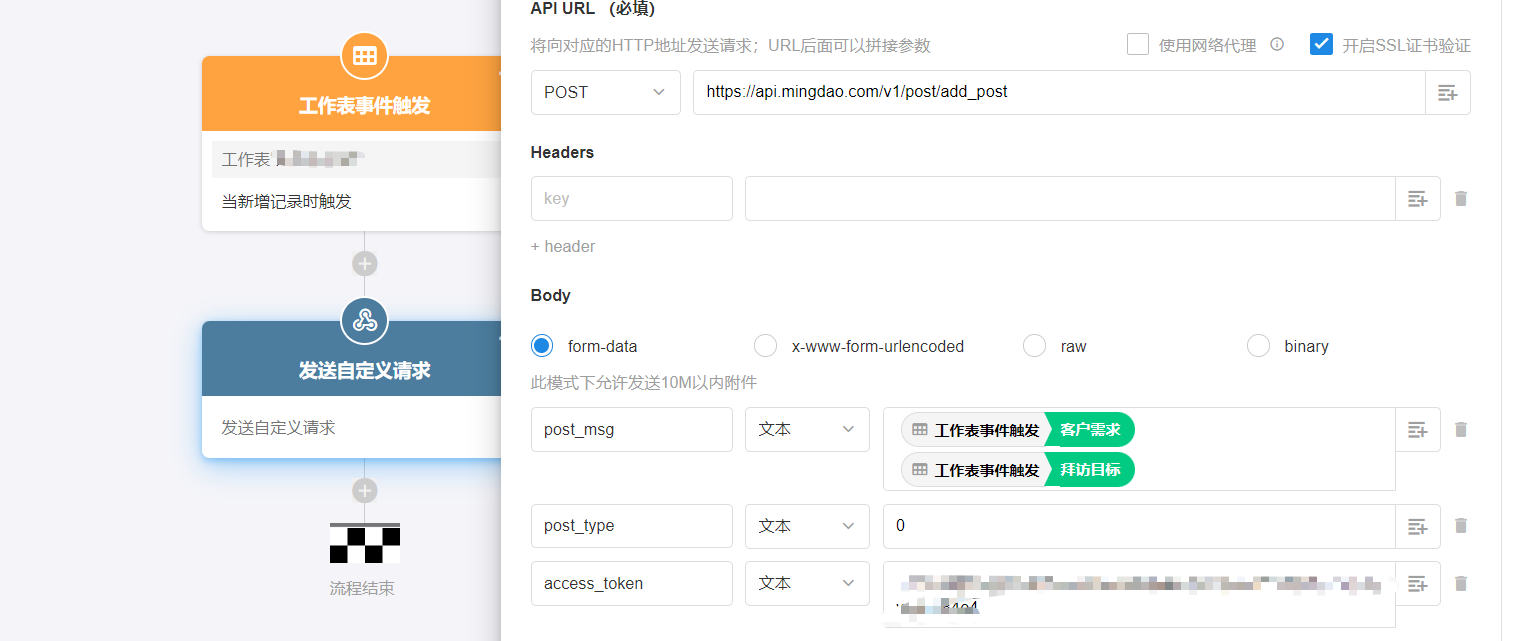Viewport: 1516px width, 641px height.
Task: Click the post_type key field
Action: [632, 526]
